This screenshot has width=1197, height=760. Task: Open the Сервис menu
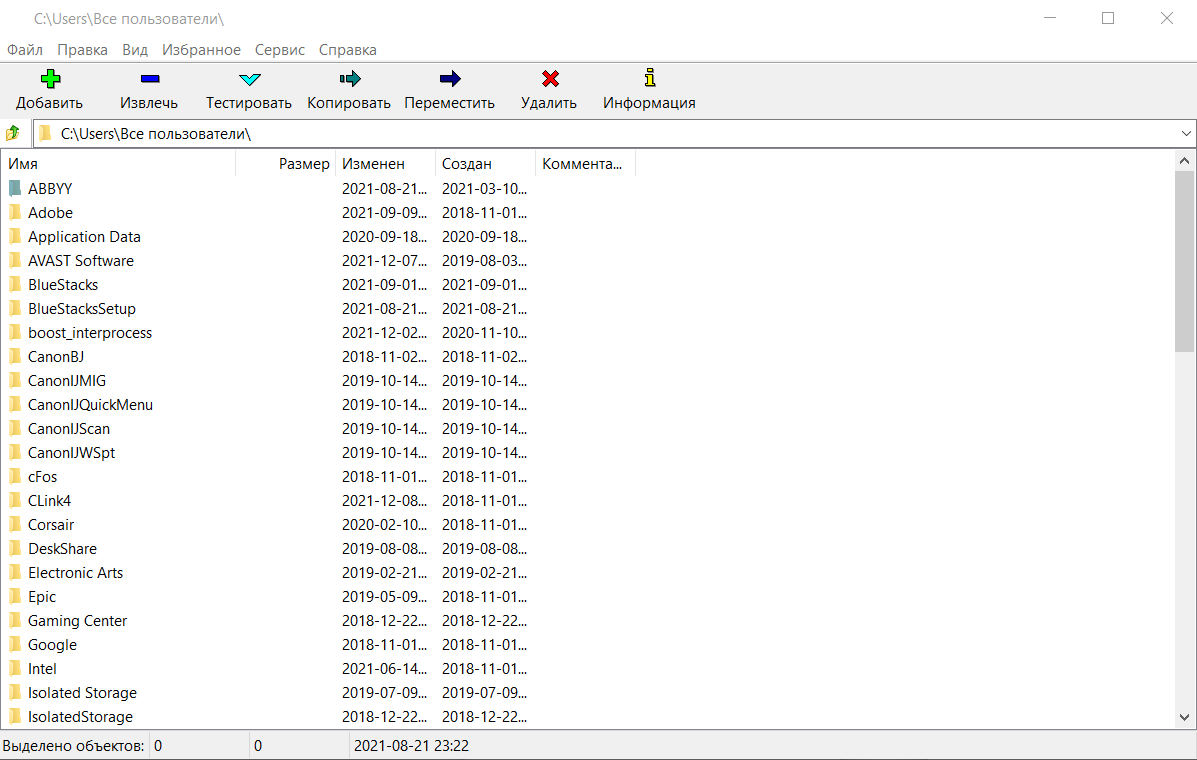click(280, 50)
